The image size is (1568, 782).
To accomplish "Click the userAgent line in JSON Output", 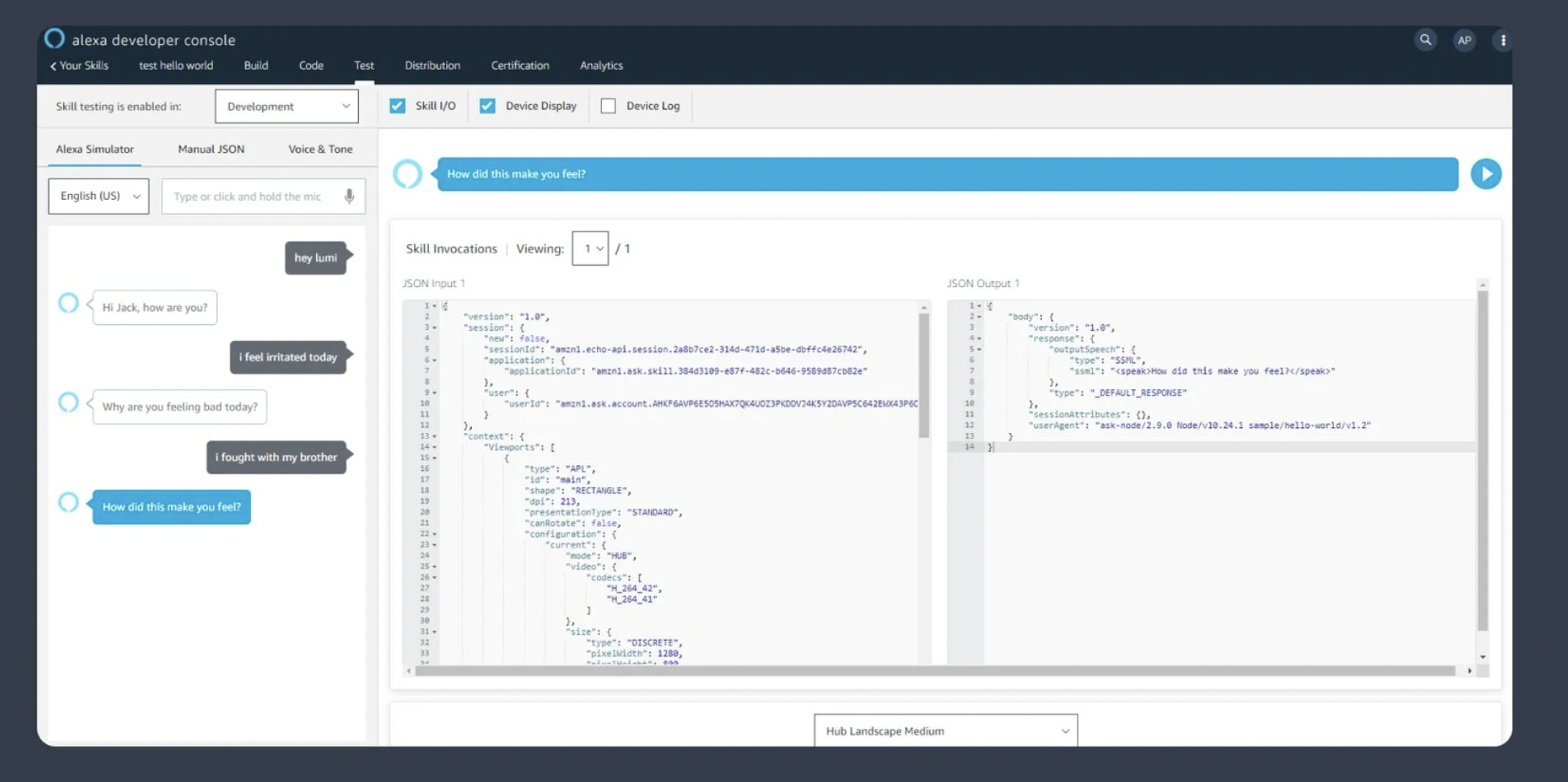I will pyautogui.click(x=1199, y=426).
